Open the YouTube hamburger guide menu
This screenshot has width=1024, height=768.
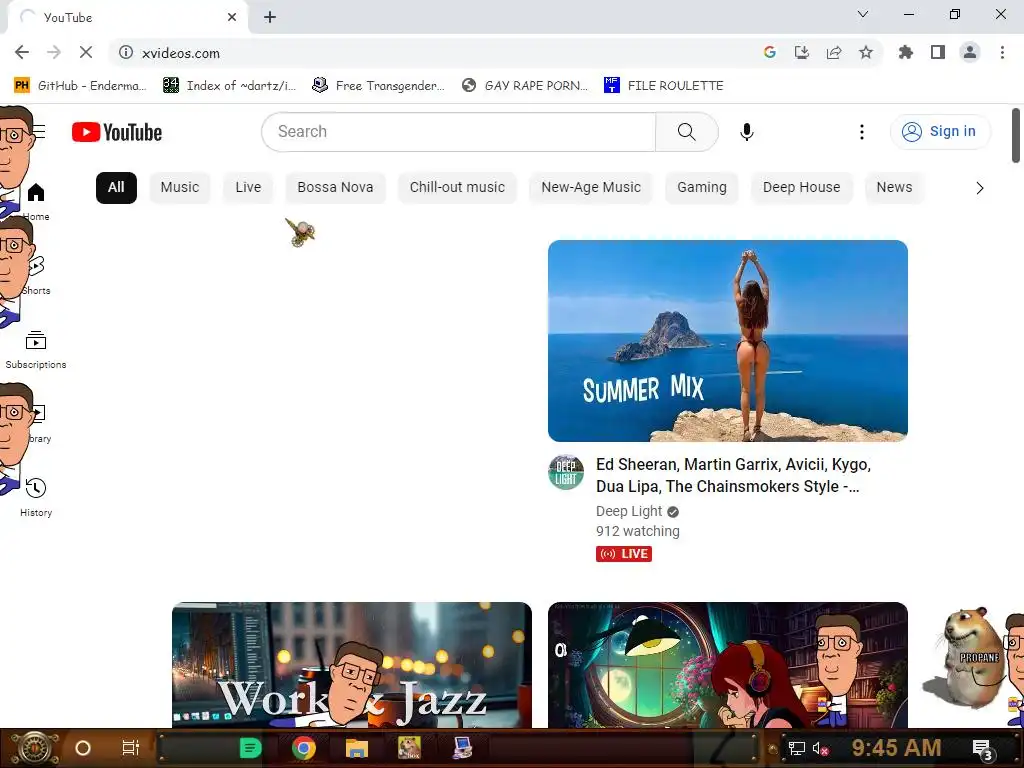point(39,131)
